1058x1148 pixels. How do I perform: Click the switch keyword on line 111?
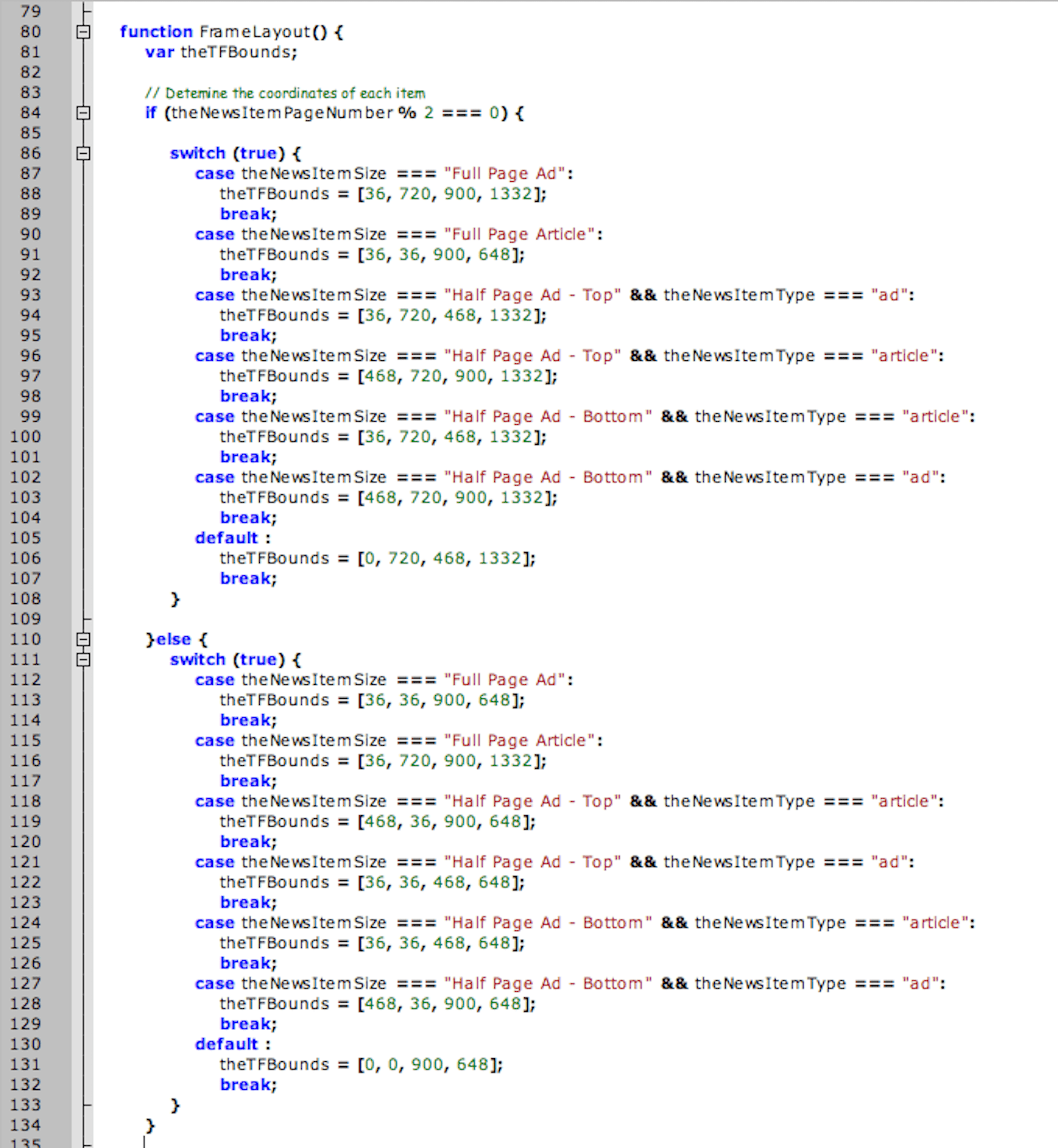(x=197, y=660)
